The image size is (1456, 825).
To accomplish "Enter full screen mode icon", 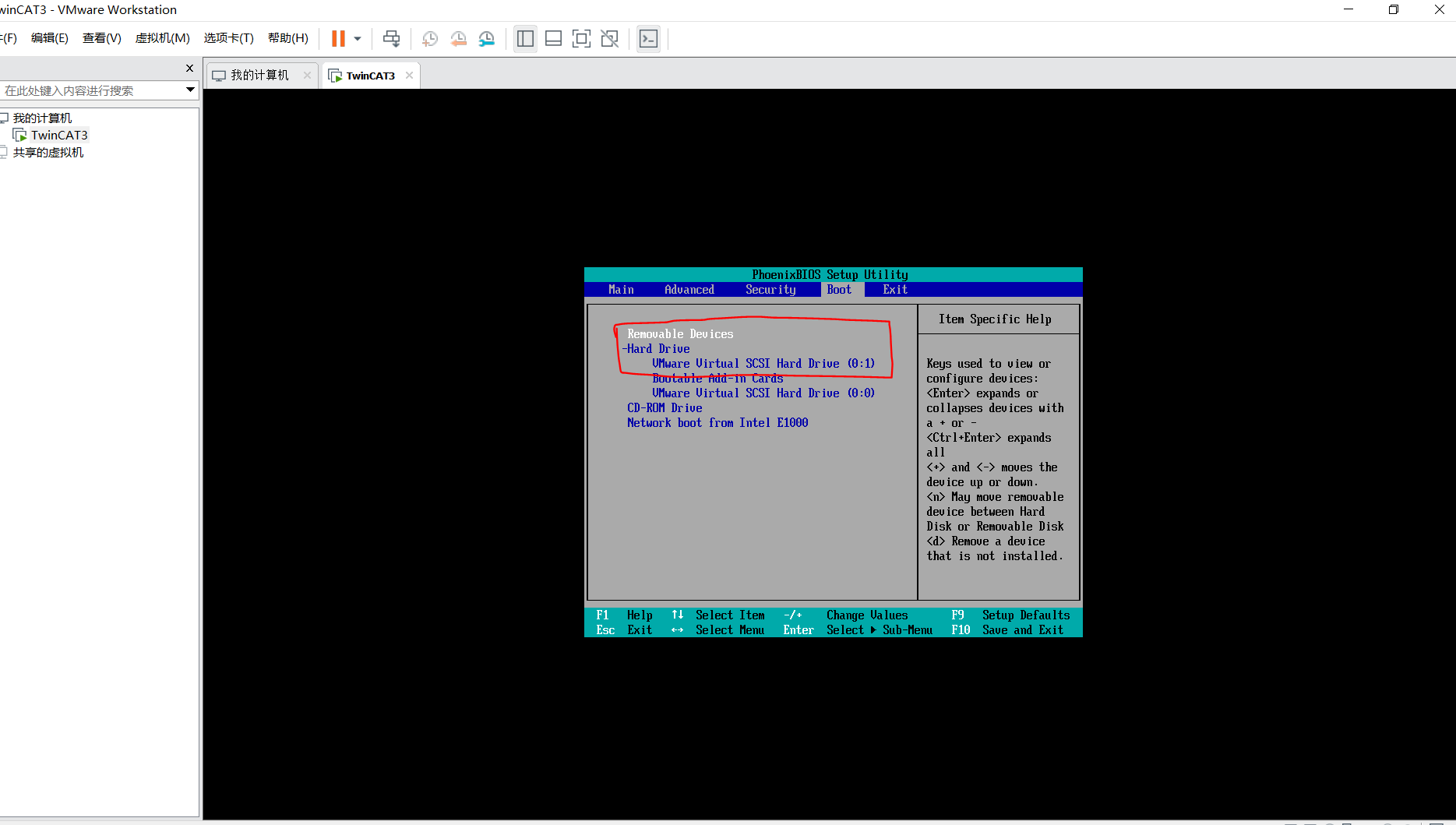I will (582, 38).
